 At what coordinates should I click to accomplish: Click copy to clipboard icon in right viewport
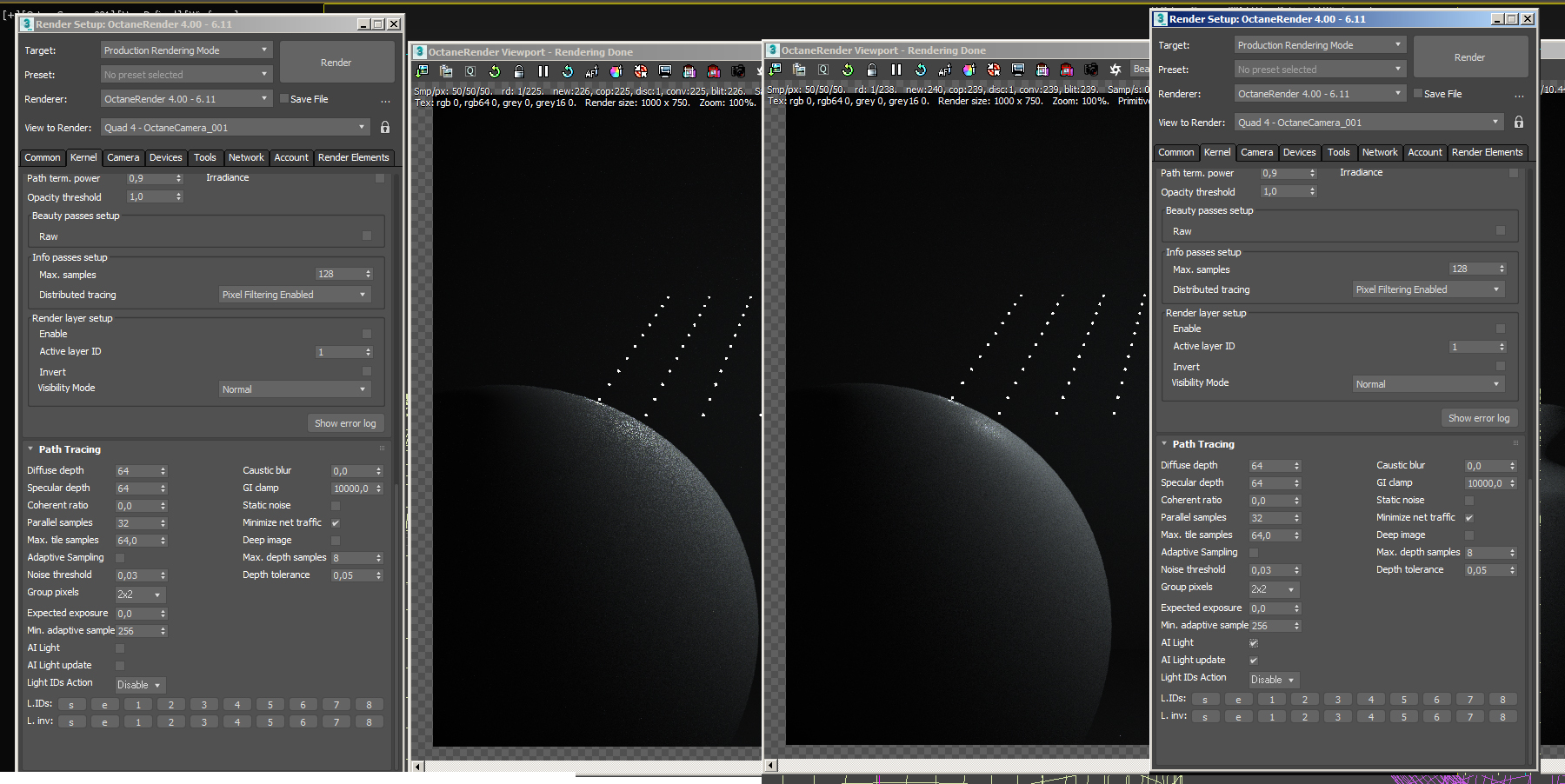[x=799, y=70]
